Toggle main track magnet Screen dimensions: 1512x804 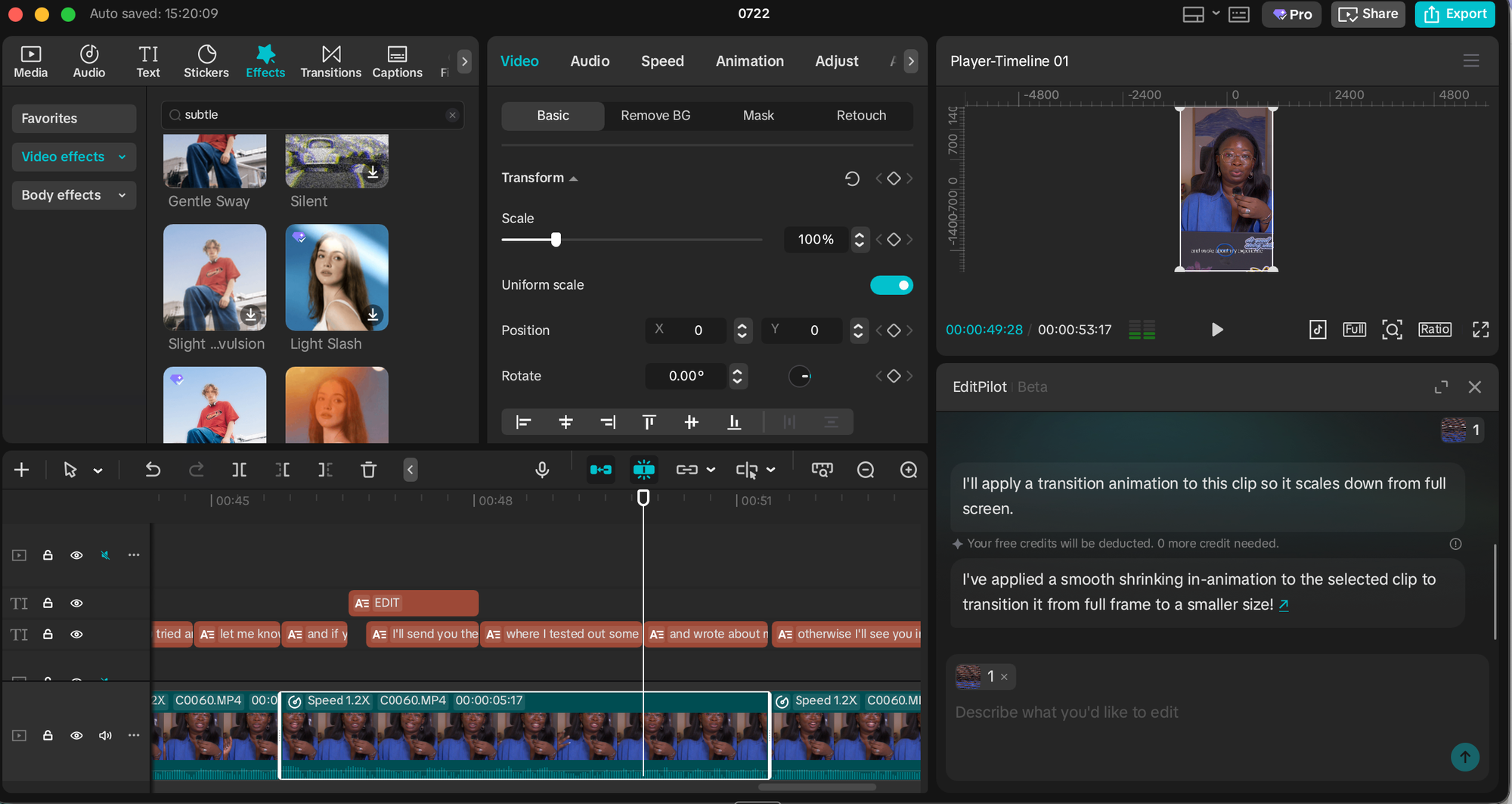point(600,470)
